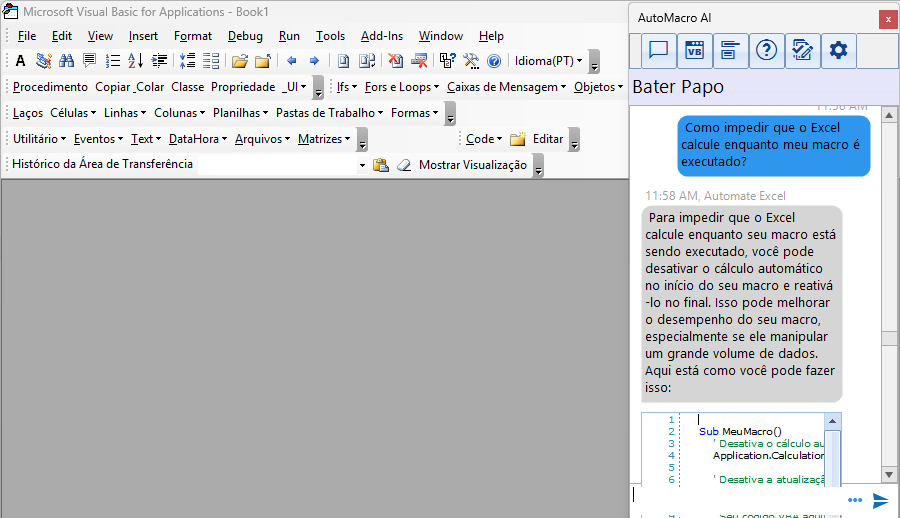The height and width of the screenshot is (518, 900).
Task: Open the Fors e Loops dropdown
Action: (x=402, y=87)
